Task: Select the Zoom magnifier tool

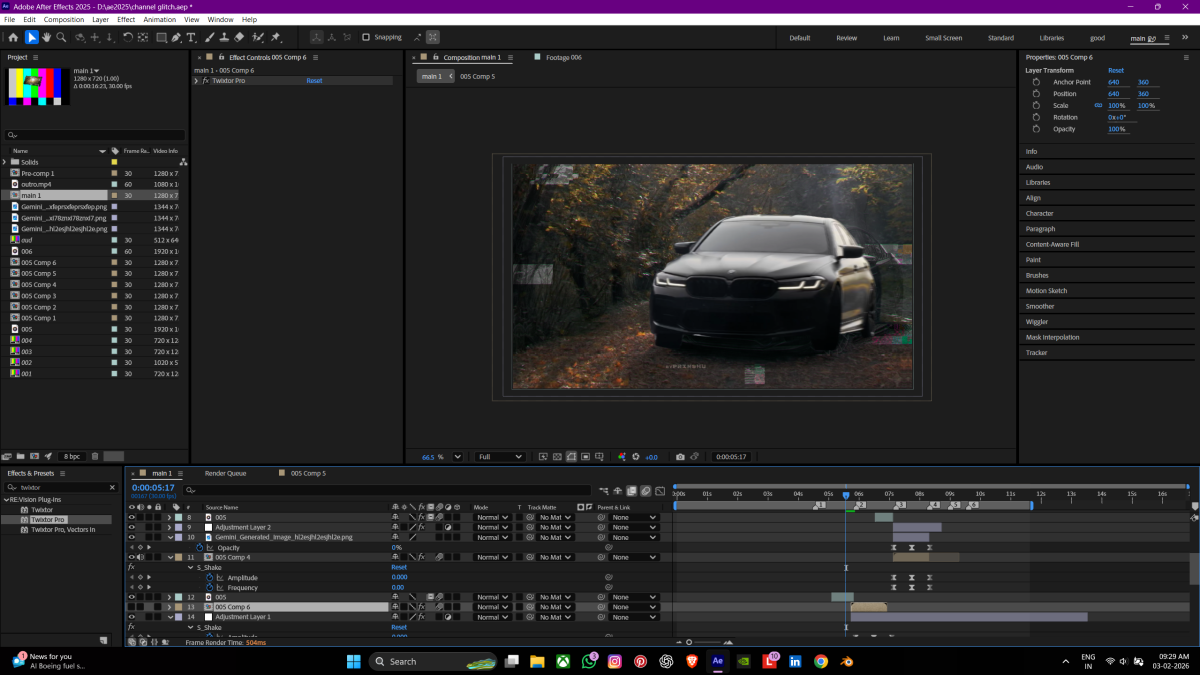Action: tap(62, 38)
